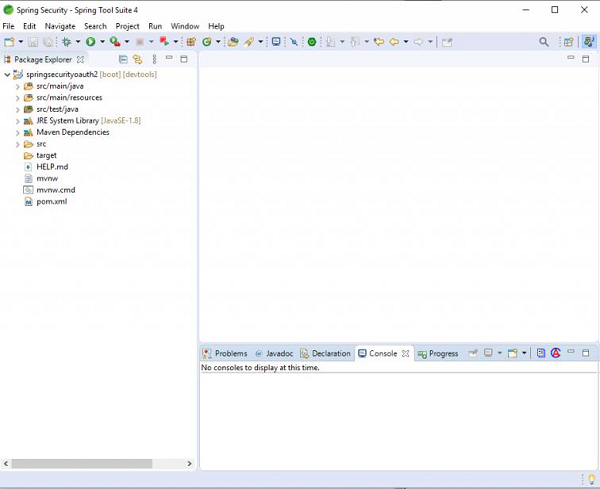The image size is (600, 489).
Task: Click the Package Explorer View Menu dots
Action: (154, 59)
